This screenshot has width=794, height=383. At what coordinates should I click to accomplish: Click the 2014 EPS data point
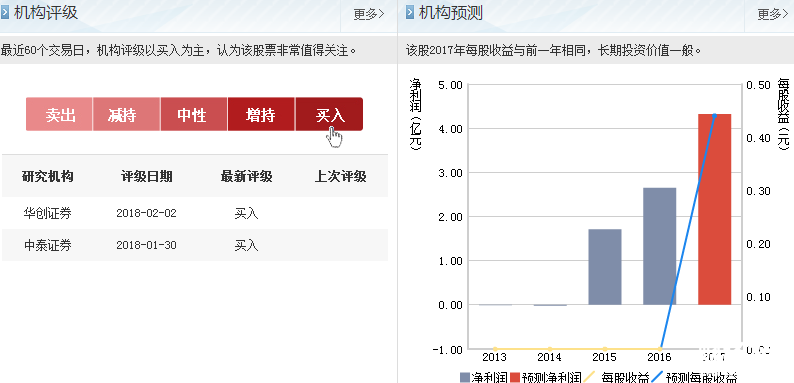pyautogui.click(x=549, y=349)
